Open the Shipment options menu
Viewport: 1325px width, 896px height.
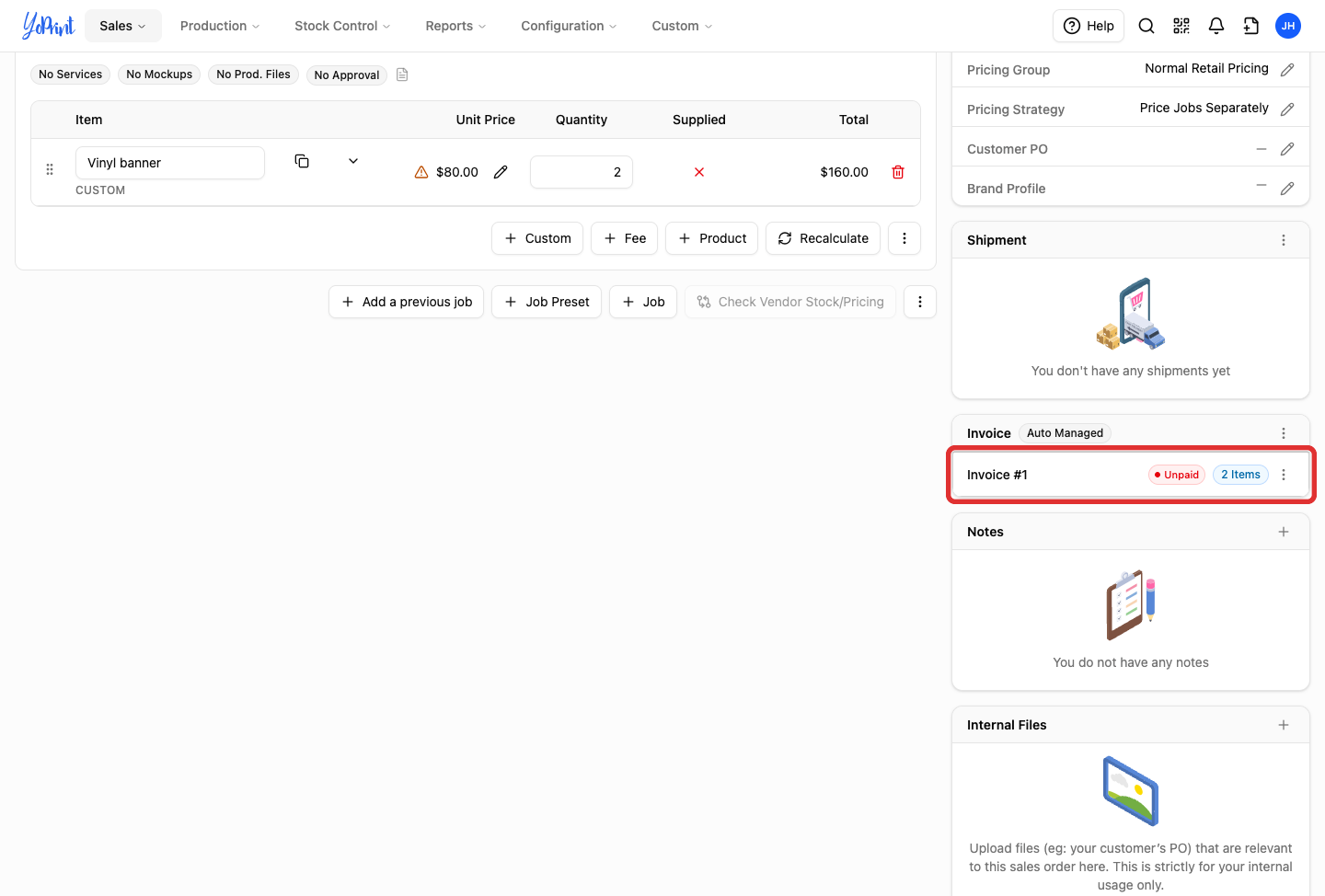1284,240
